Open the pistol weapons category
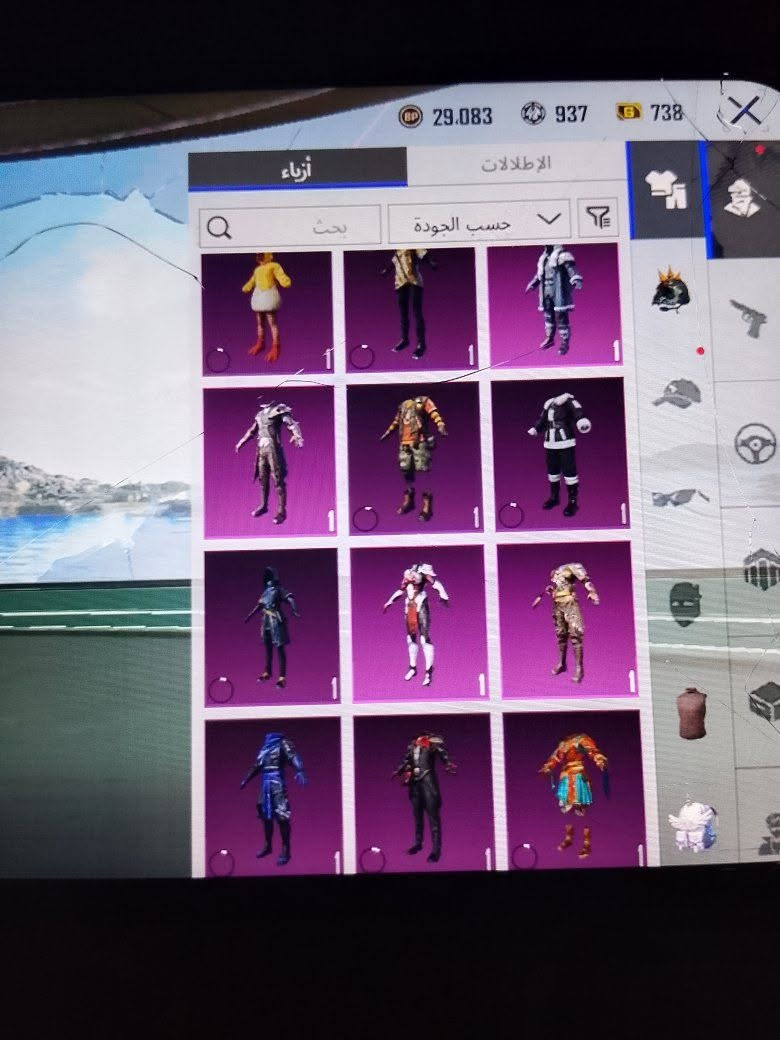The height and width of the screenshot is (1040, 780). [x=750, y=318]
